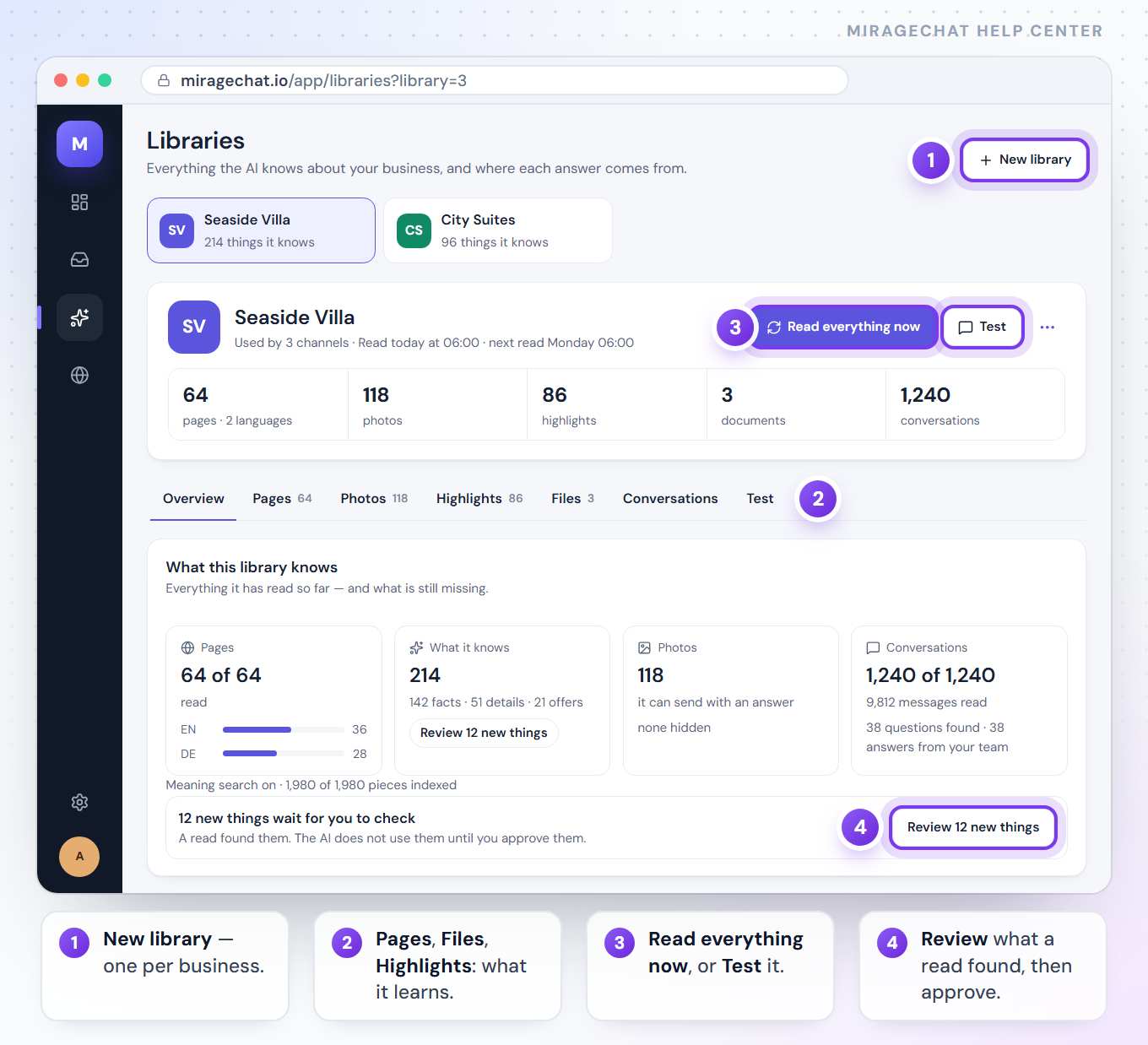
Task: Click the 64 pages stat
Action: (x=258, y=405)
